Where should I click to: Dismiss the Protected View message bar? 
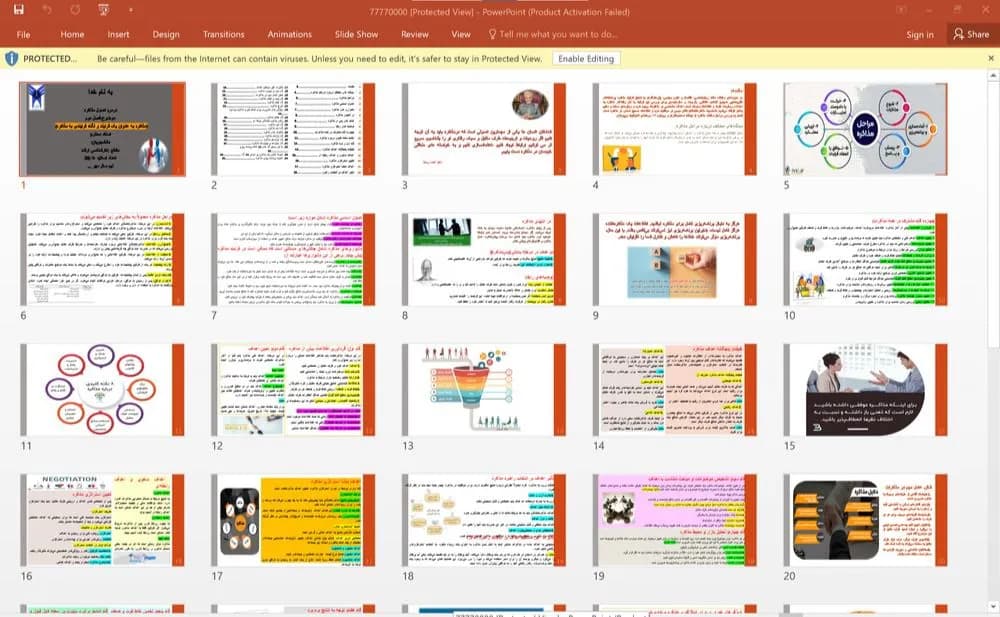pyautogui.click(x=990, y=58)
